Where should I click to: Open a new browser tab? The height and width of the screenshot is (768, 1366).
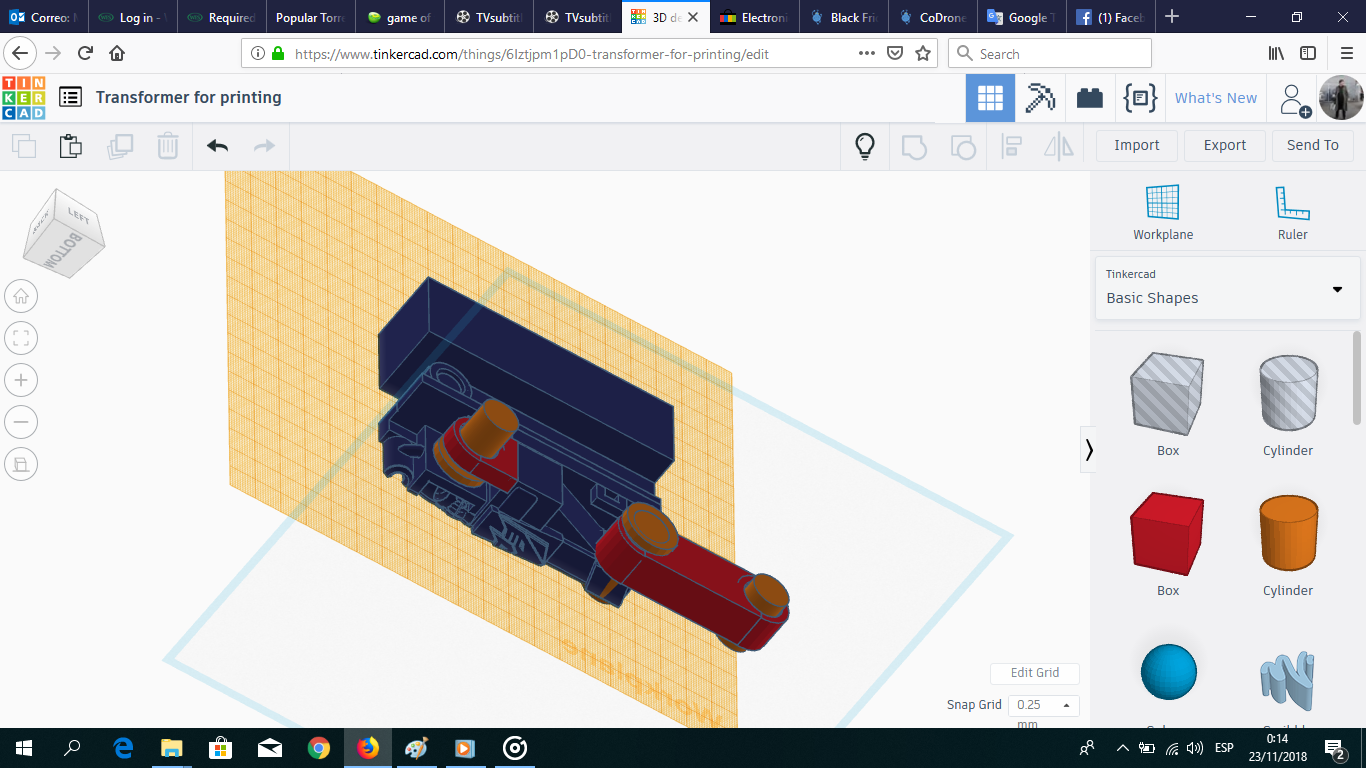click(1172, 17)
